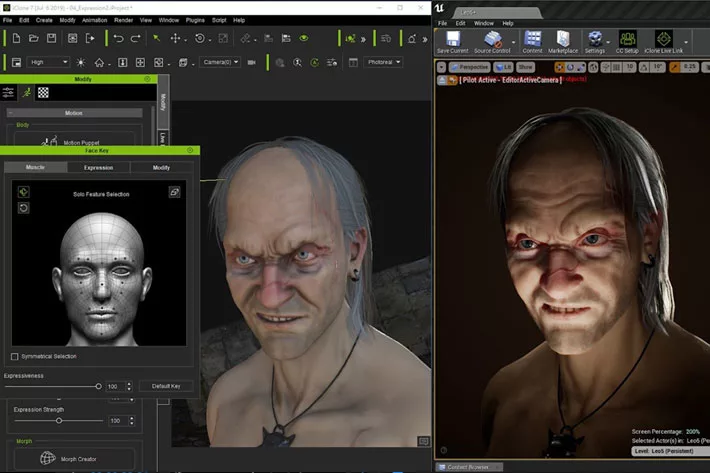Open the sliders Attribute tab in Modify panel

tap(8, 93)
